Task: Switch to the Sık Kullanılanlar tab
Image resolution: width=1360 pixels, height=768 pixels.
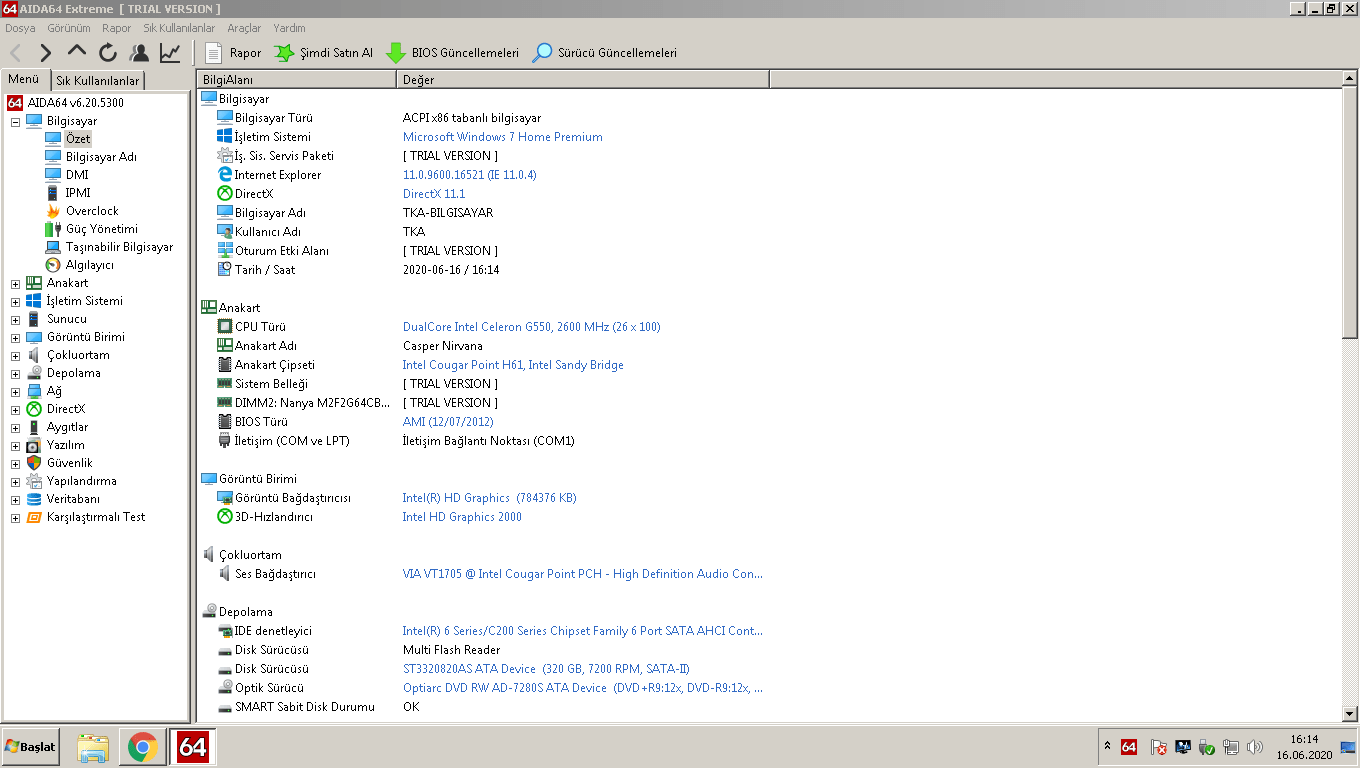Action: (97, 81)
